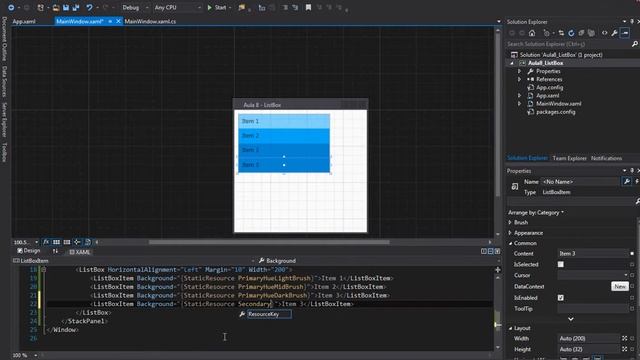Expand the References tree node

(519, 79)
